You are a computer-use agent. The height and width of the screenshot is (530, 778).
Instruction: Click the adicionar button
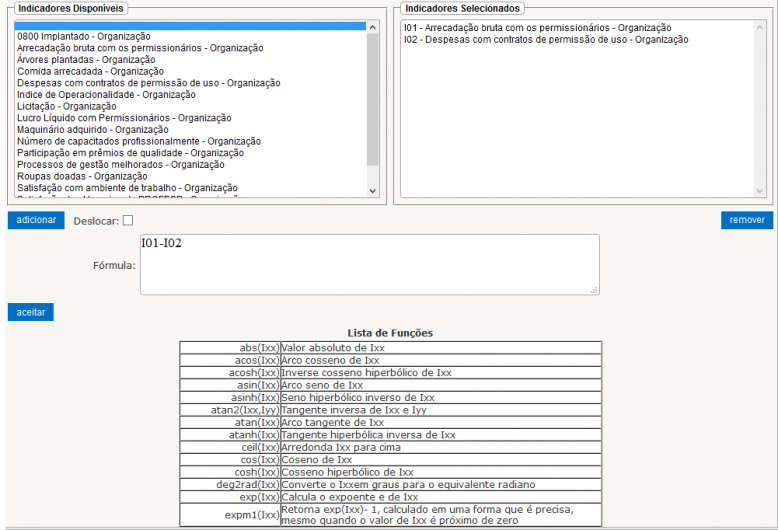pyautogui.click(x=36, y=220)
